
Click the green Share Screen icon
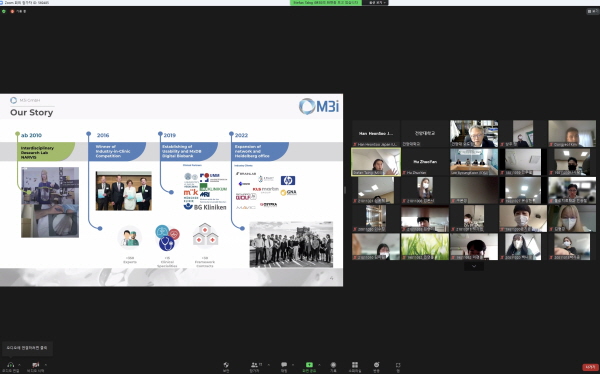tap(309, 365)
